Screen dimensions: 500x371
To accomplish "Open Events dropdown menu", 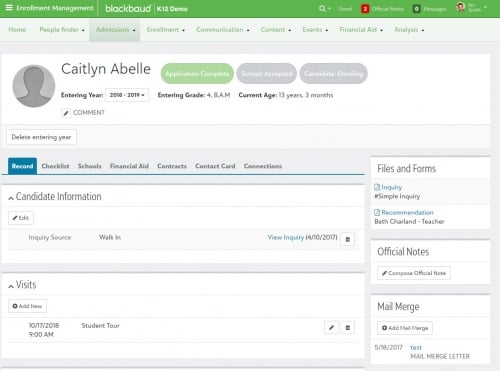I will 315,30.
